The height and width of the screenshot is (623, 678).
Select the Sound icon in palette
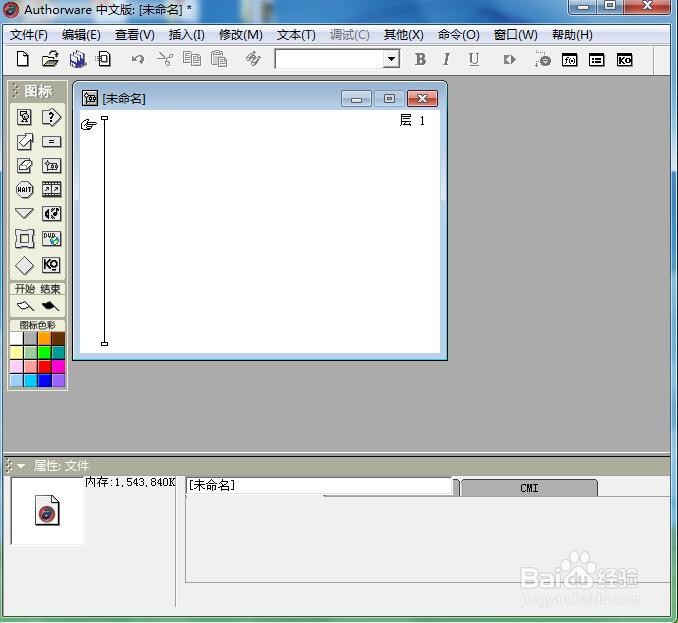[51, 214]
